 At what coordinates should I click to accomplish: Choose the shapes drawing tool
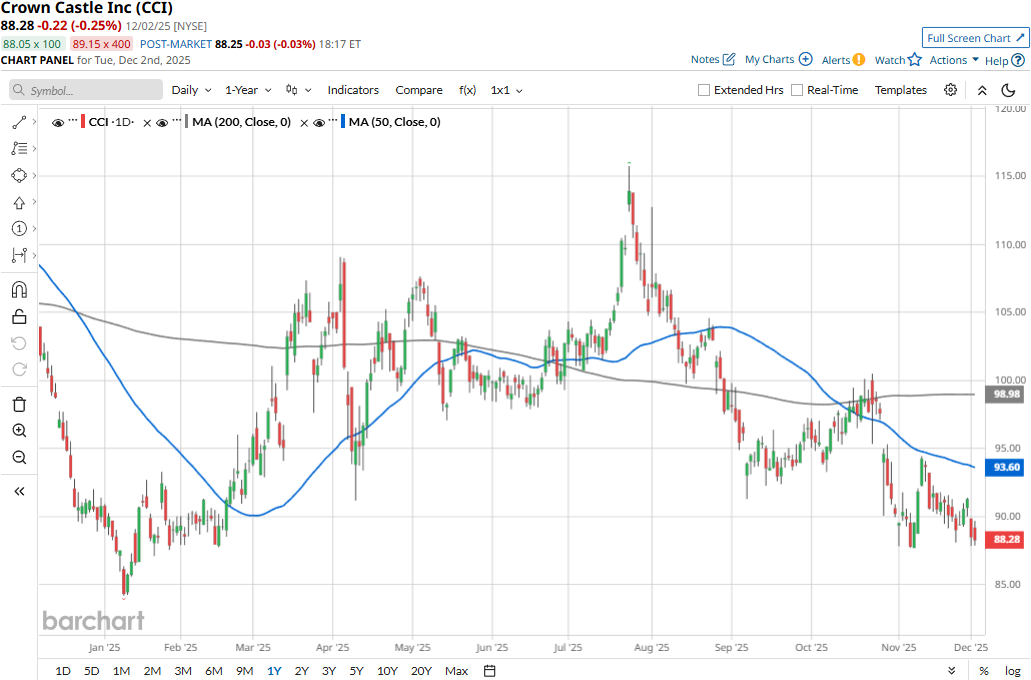pos(19,176)
